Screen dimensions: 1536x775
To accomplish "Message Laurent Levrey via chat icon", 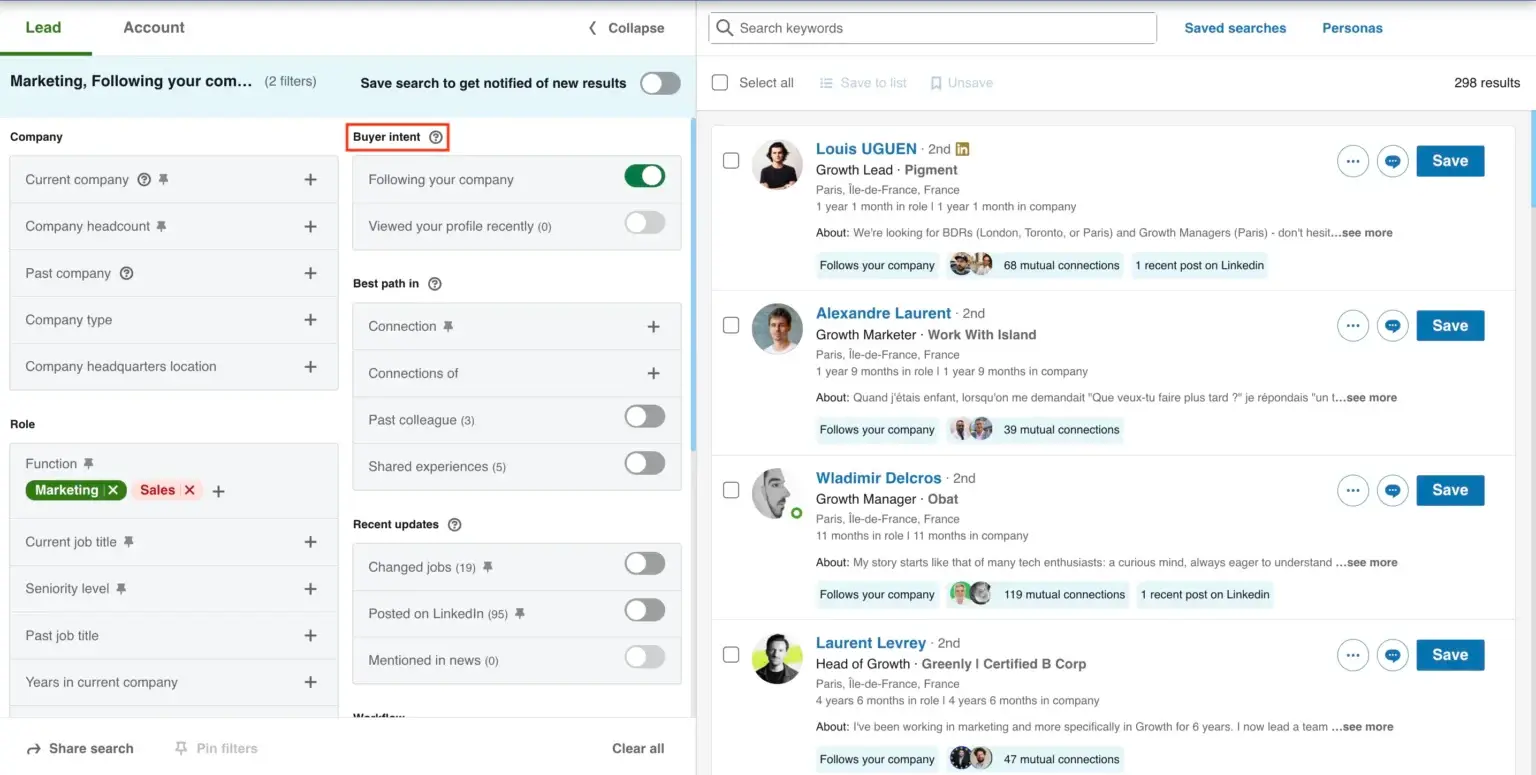I will 1393,655.
